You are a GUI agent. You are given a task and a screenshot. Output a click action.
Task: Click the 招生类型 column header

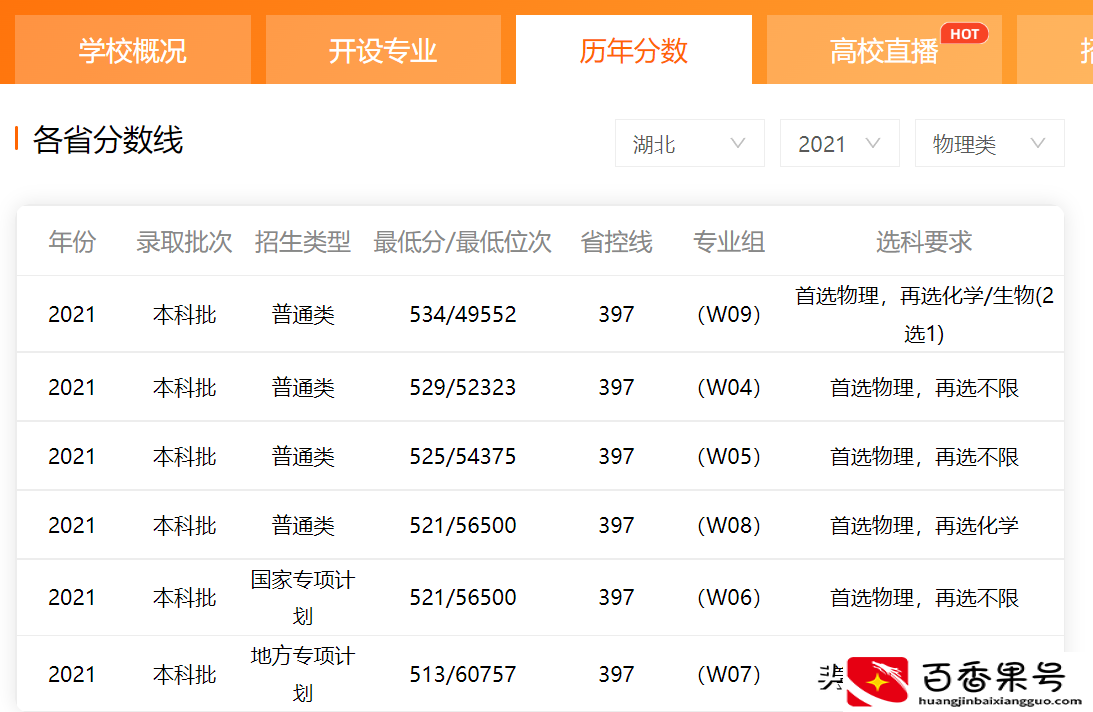[303, 242]
